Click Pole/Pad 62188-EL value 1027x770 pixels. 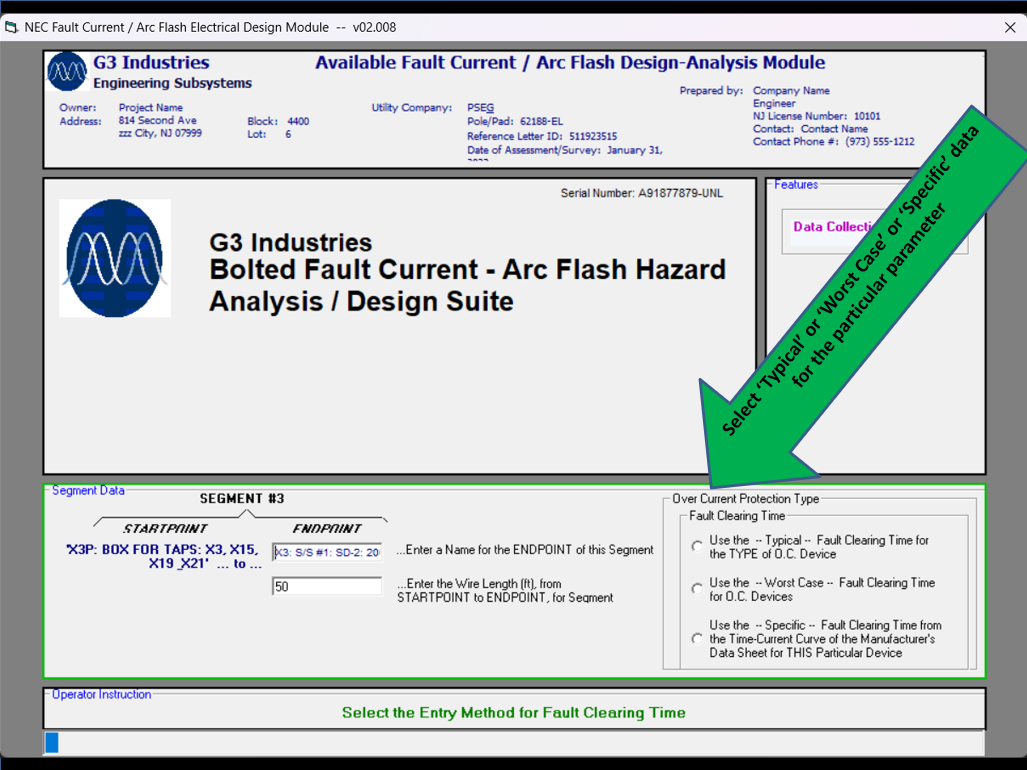[x=514, y=121]
